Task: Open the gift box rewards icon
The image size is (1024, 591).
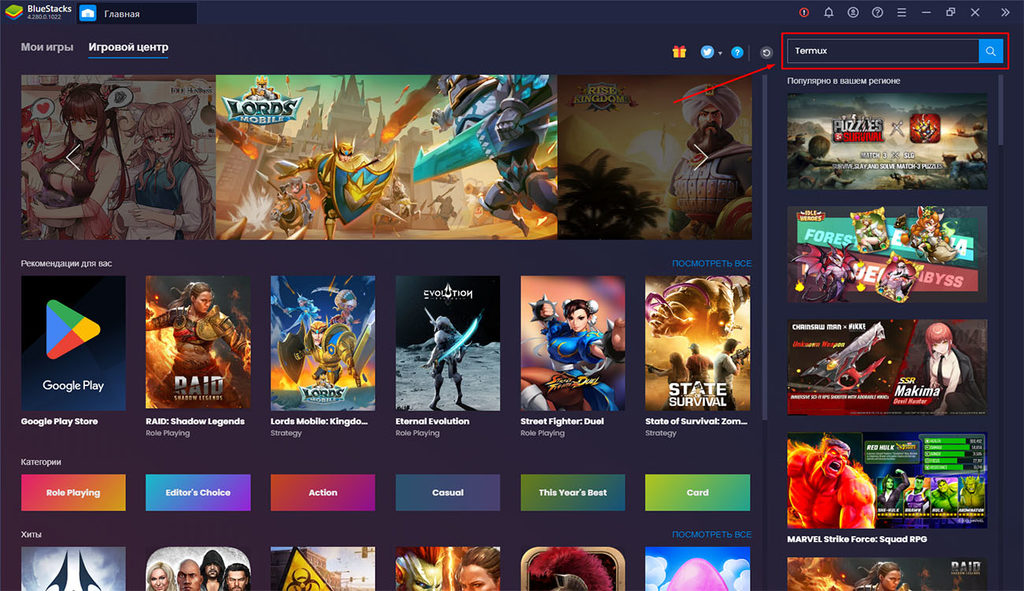Action: [679, 52]
